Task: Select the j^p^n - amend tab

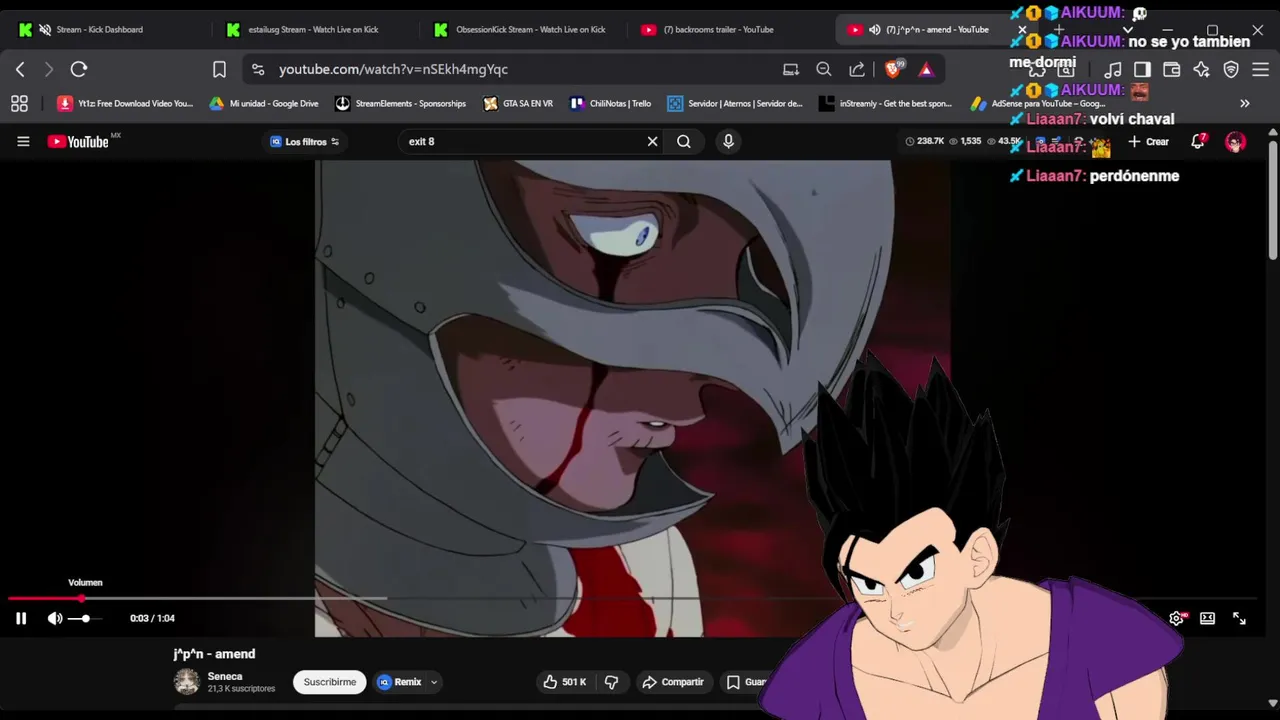Action: (936, 29)
